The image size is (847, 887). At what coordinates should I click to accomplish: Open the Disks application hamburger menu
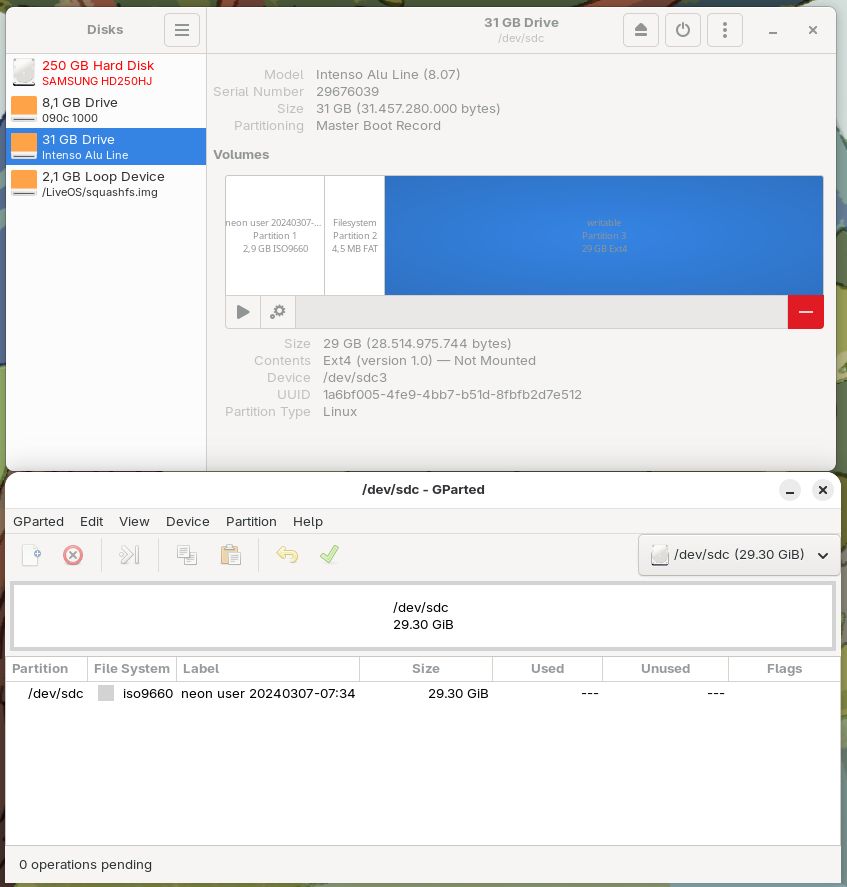pyautogui.click(x=182, y=29)
